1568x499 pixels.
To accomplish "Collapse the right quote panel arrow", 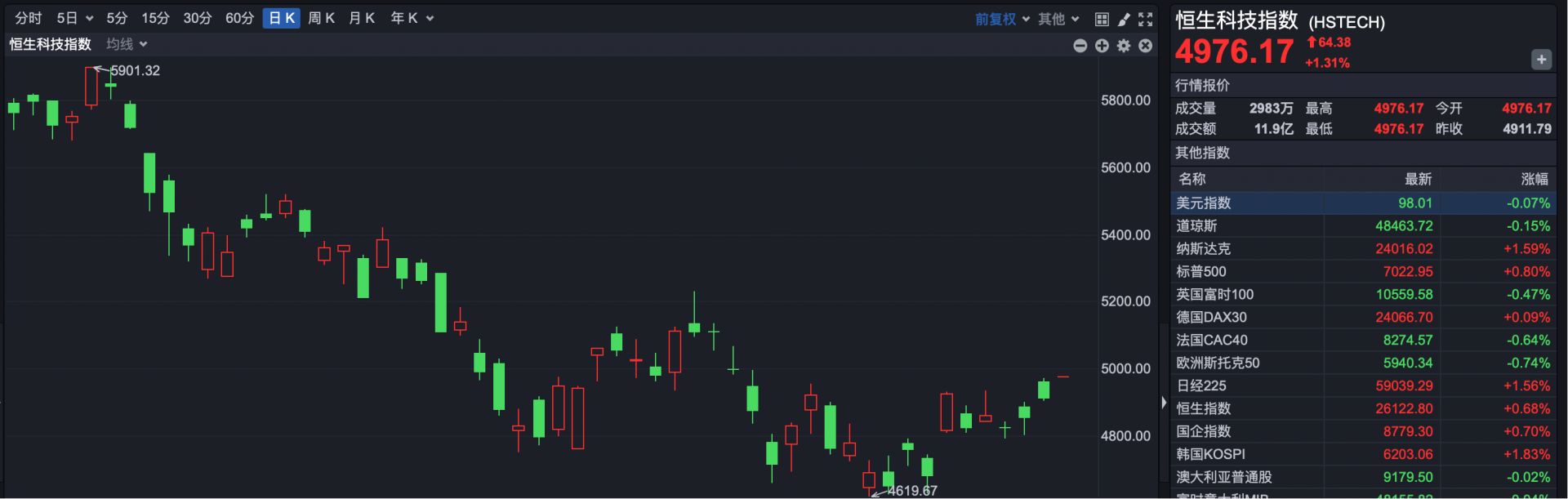I will click(1164, 402).
